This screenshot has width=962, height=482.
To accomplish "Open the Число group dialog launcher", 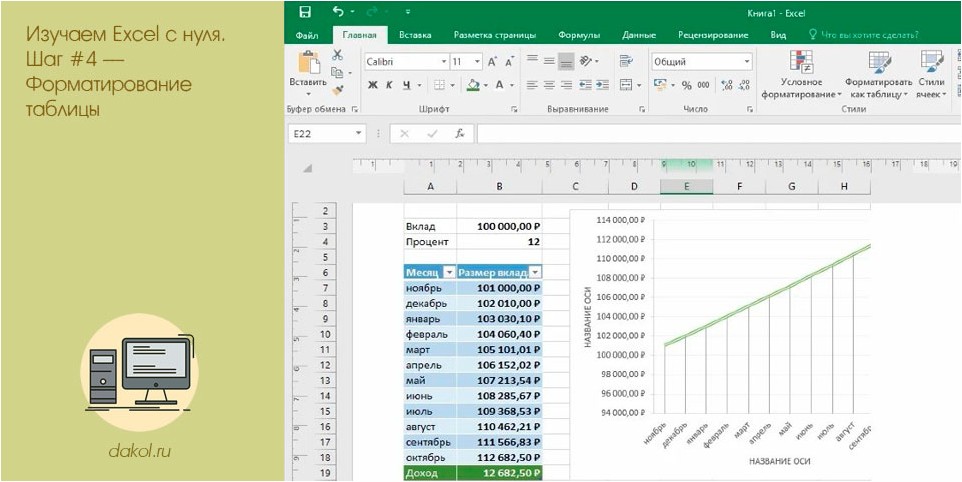I will (750, 109).
